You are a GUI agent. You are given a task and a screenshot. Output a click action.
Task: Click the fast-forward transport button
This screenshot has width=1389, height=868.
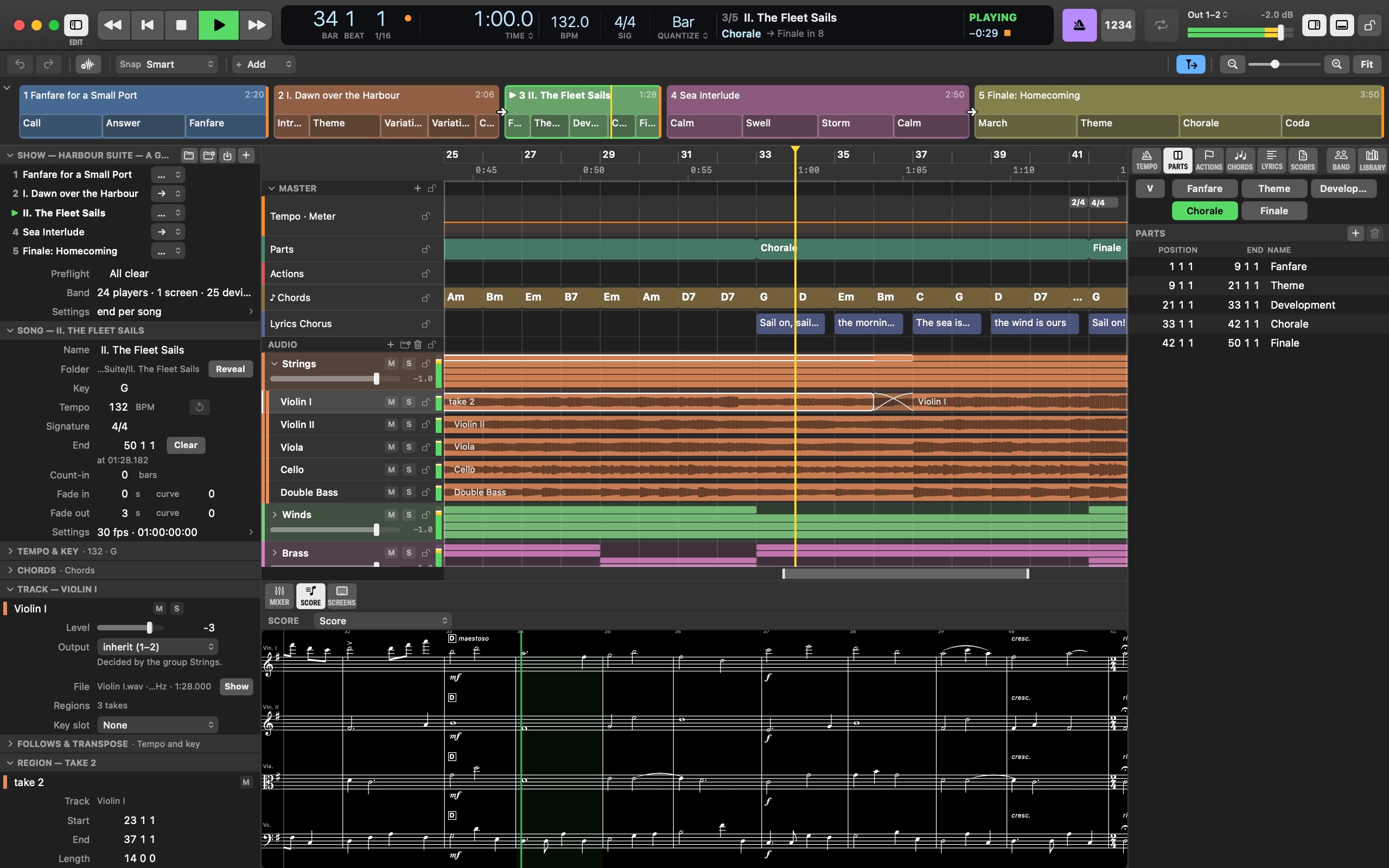(x=256, y=25)
